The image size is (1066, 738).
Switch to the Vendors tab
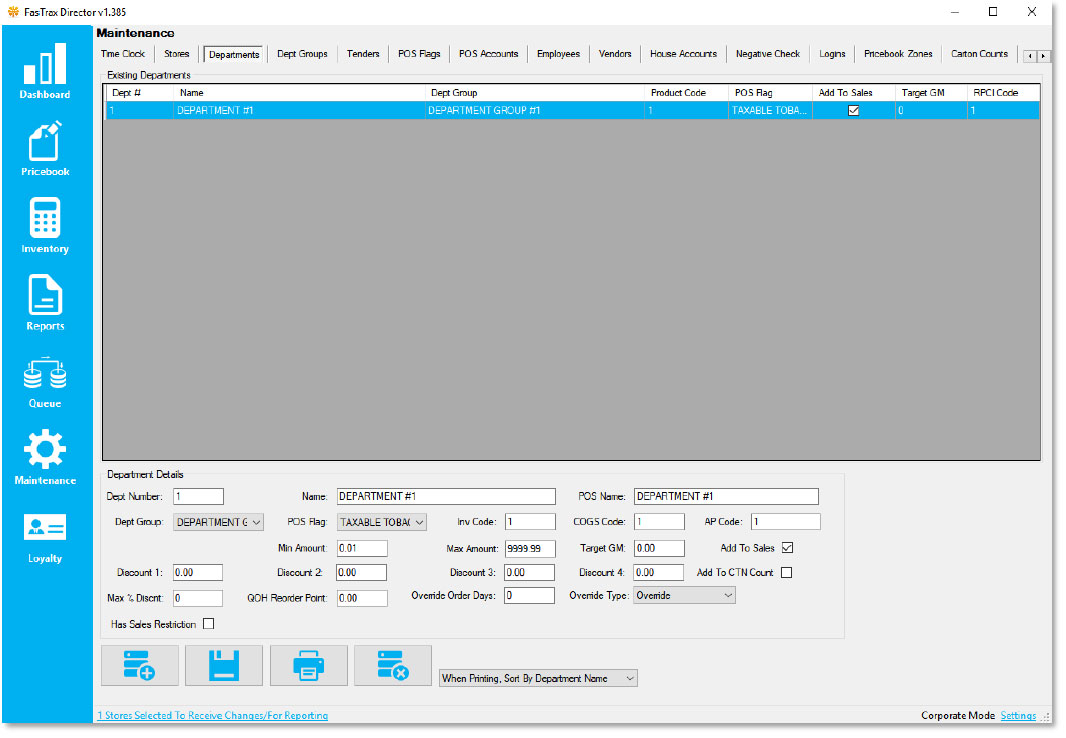615,54
